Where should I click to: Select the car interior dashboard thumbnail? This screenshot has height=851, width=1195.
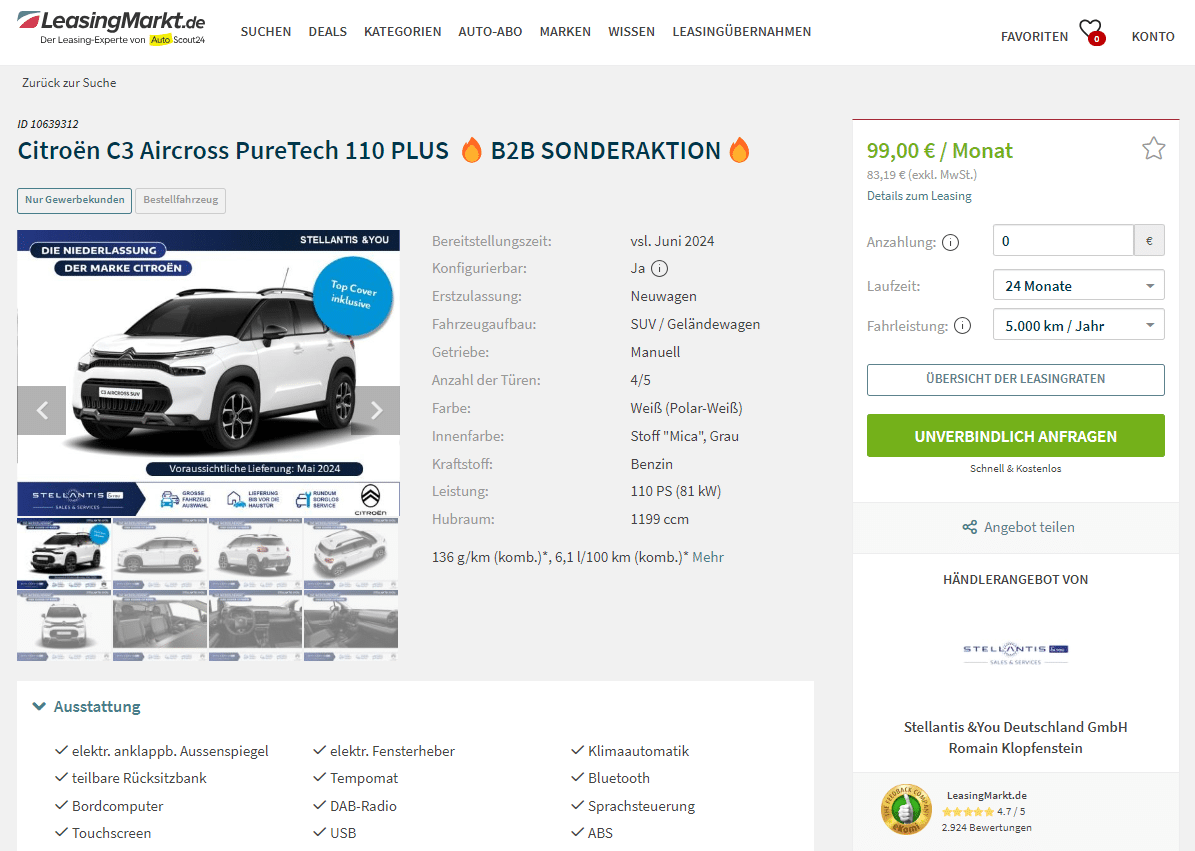point(255,624)
